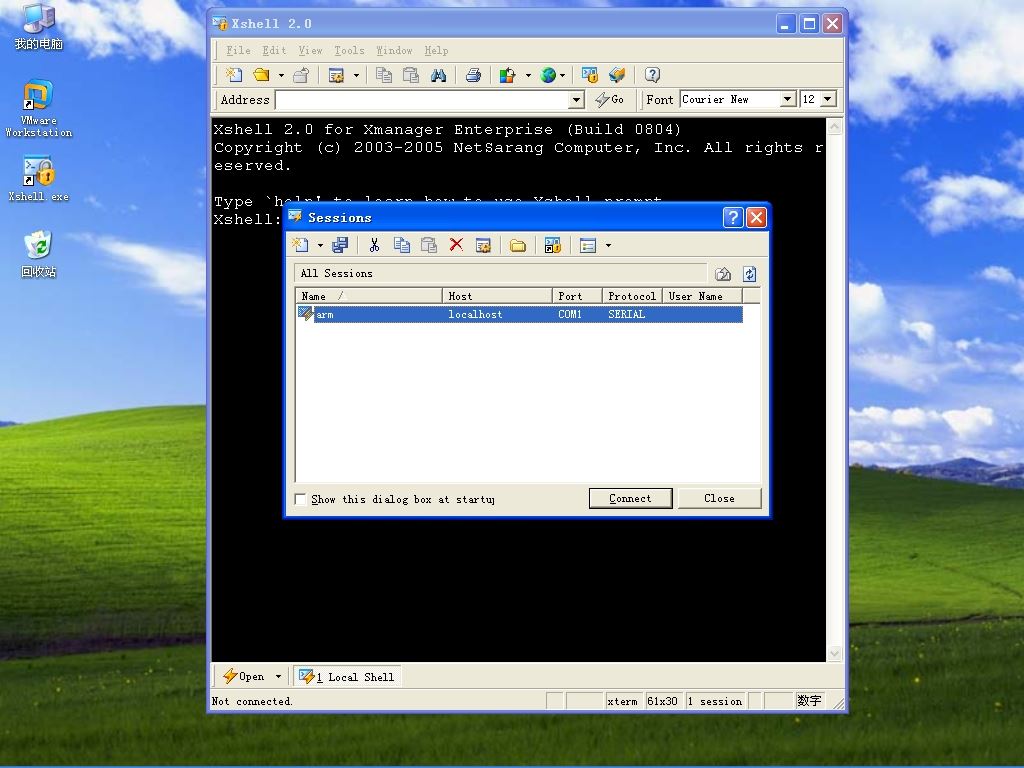The image size is (1024, 768).
Task: Expand the Open folder dropdown arrow in Xshell toolbar
Action: 281,75
